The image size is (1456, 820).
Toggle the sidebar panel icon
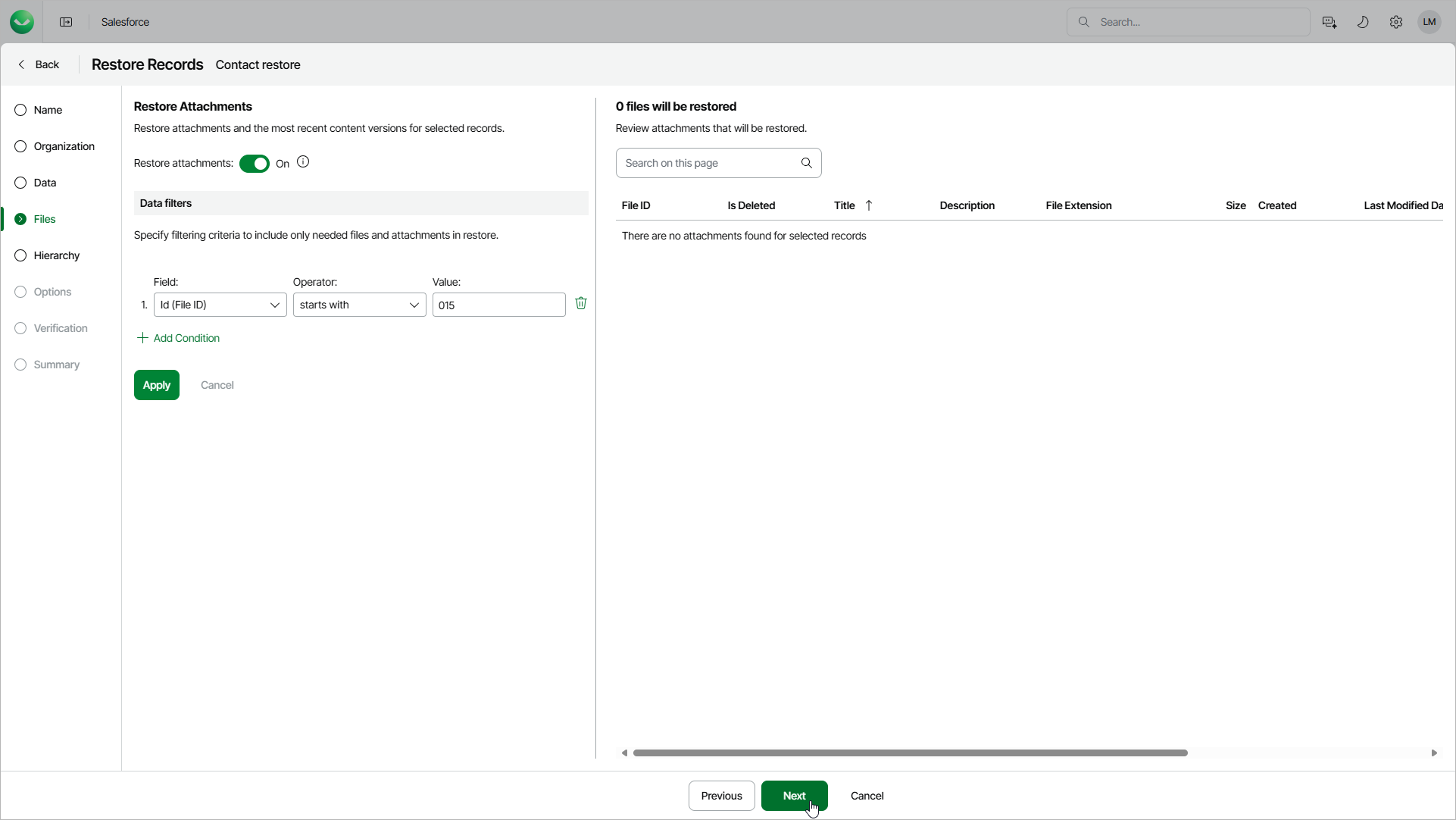click(66, 22)
